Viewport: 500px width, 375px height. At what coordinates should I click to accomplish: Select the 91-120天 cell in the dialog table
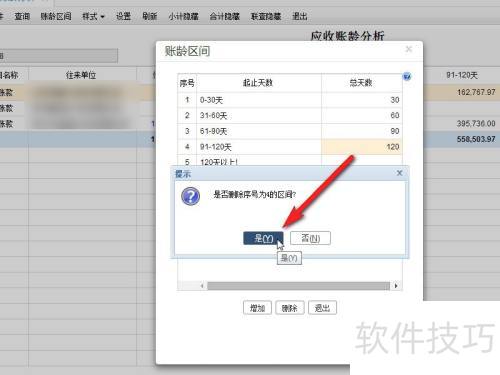pyautogui.click(x=259, y=147)
